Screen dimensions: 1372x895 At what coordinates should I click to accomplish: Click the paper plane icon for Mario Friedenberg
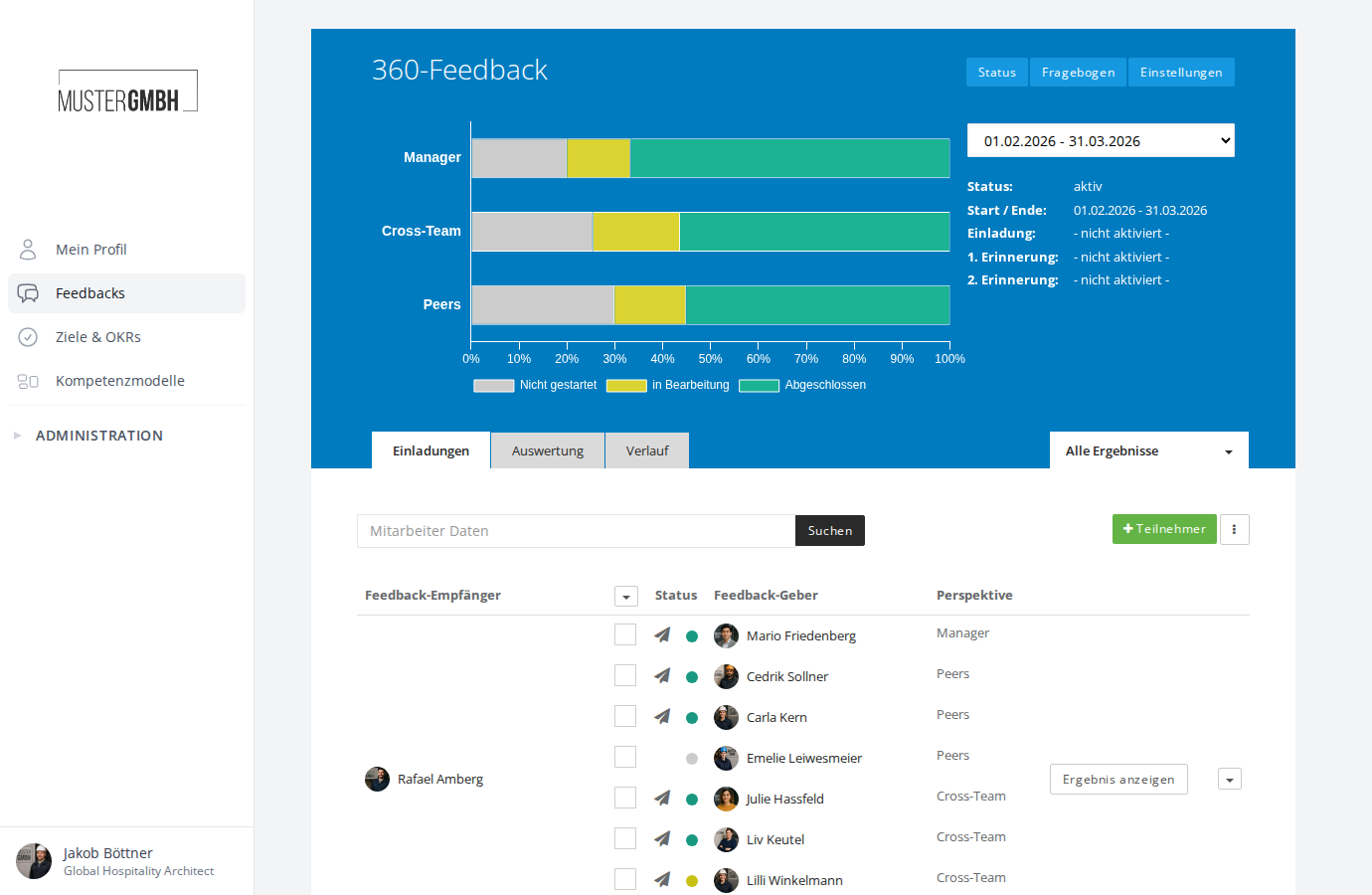662,634
